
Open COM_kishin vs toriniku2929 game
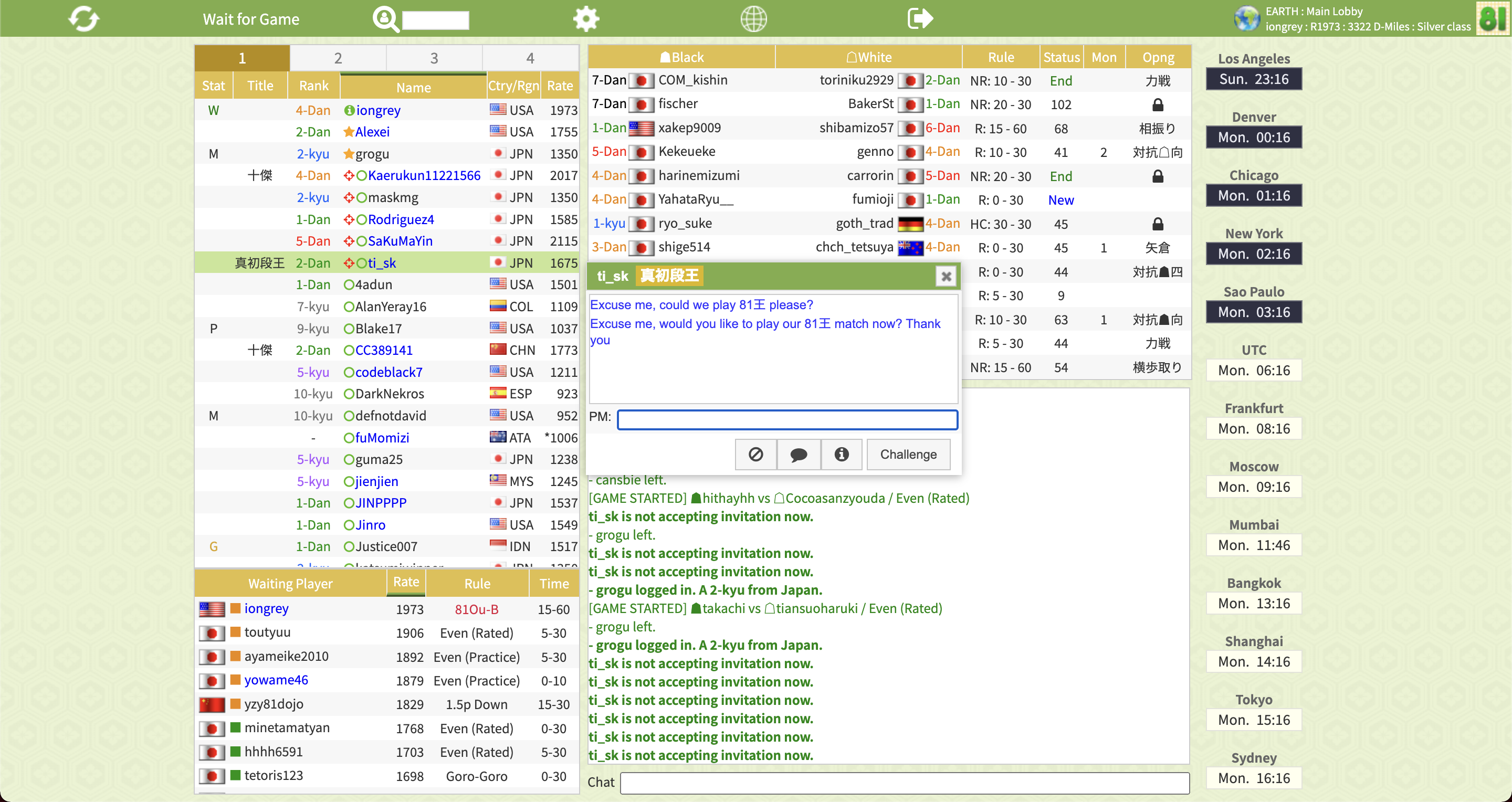[x=889, y=80]
